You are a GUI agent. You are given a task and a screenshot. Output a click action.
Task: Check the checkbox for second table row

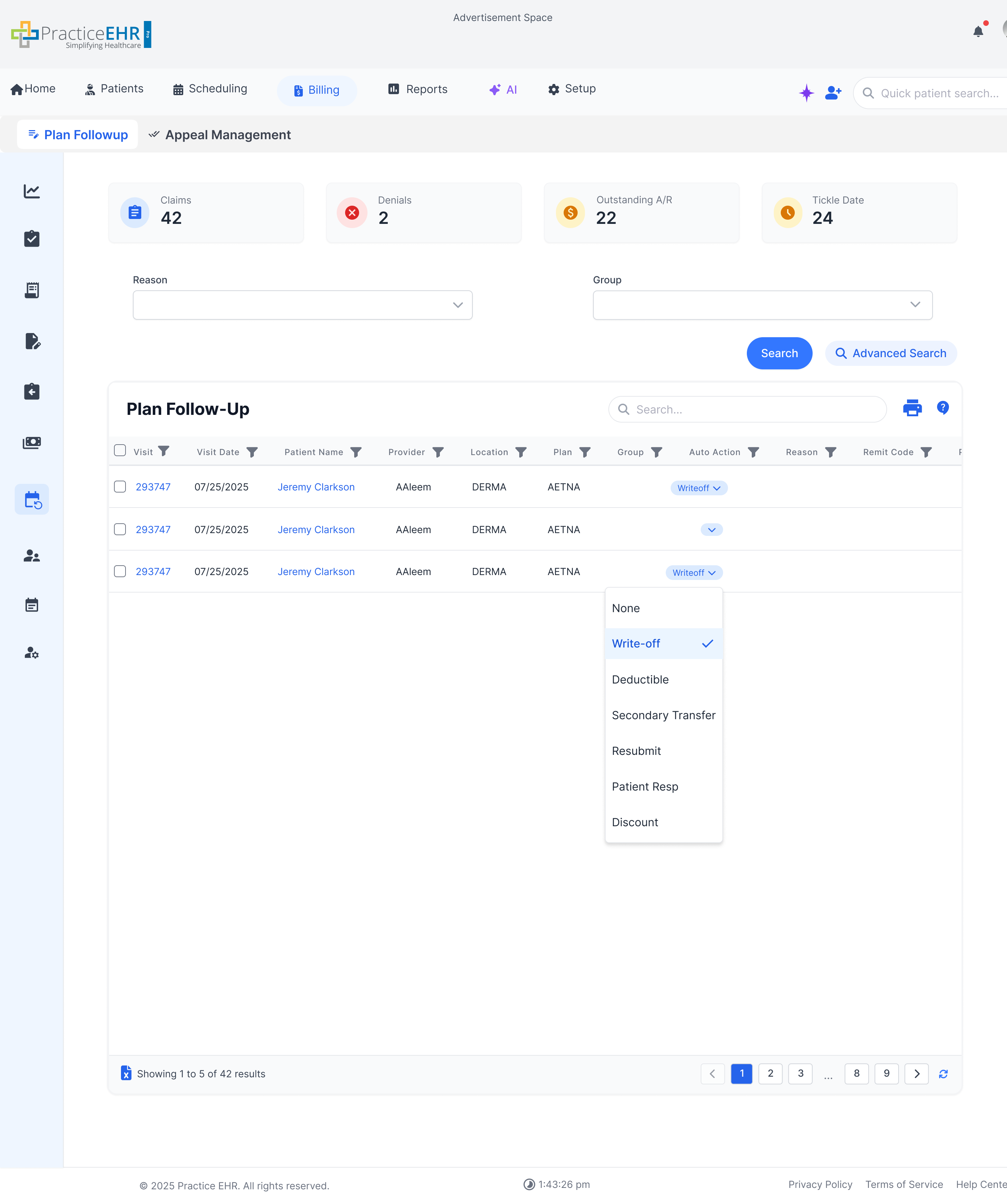pyautogui.click(x=120, y=529)
